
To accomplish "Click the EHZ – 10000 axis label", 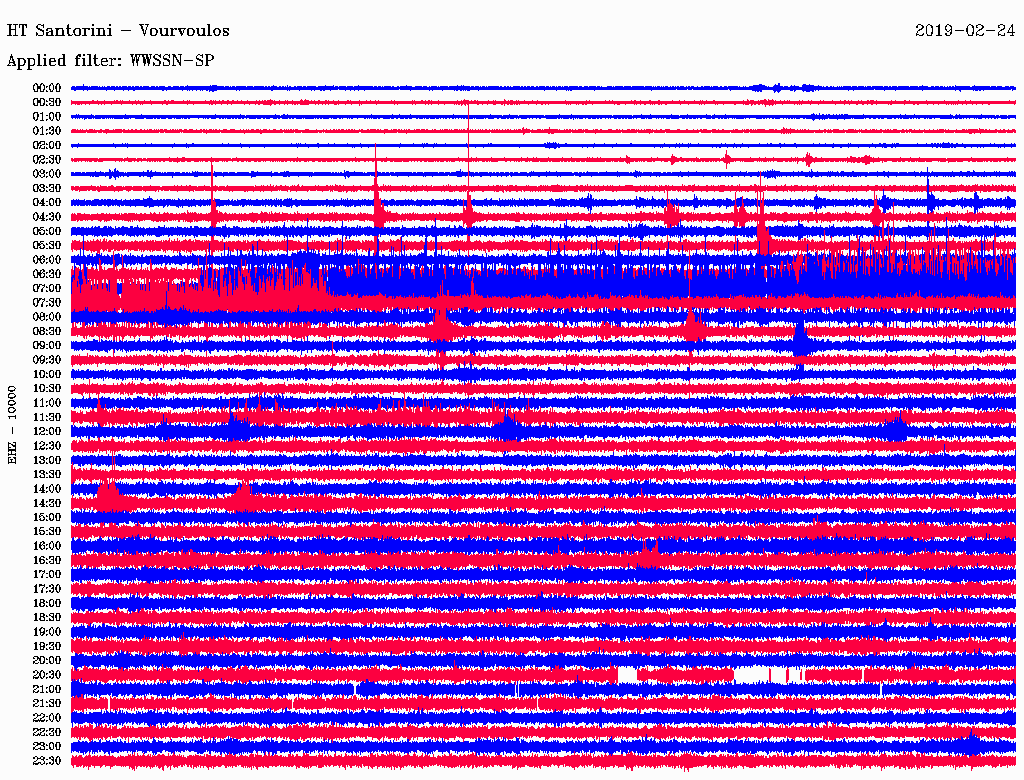I will [x=12, y=425].
